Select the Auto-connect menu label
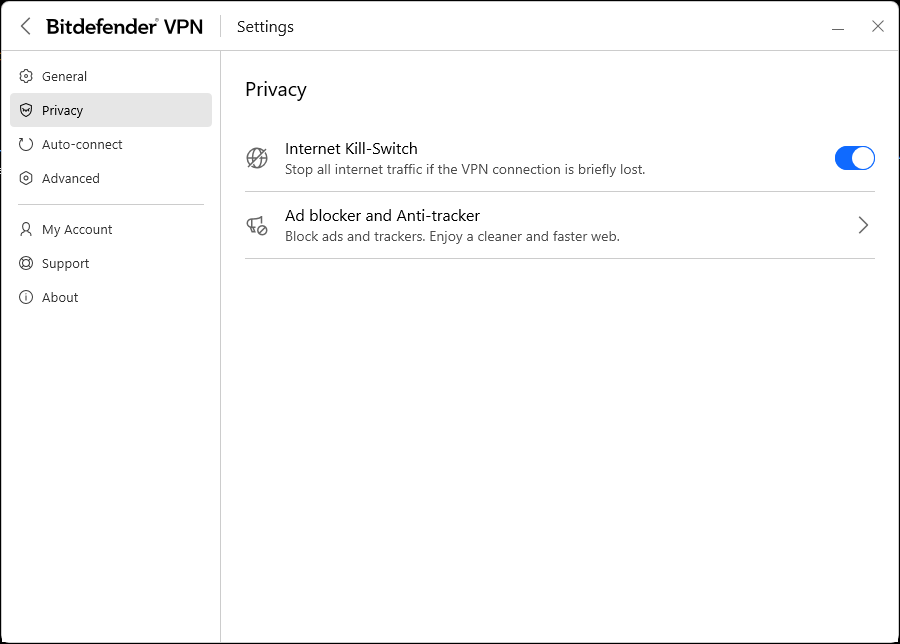 82,144
